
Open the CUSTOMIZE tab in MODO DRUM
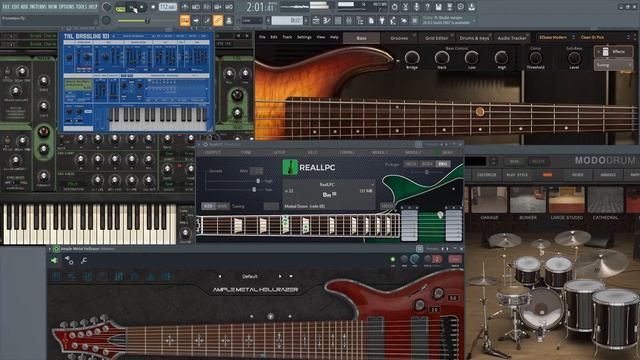coord(487,175)
